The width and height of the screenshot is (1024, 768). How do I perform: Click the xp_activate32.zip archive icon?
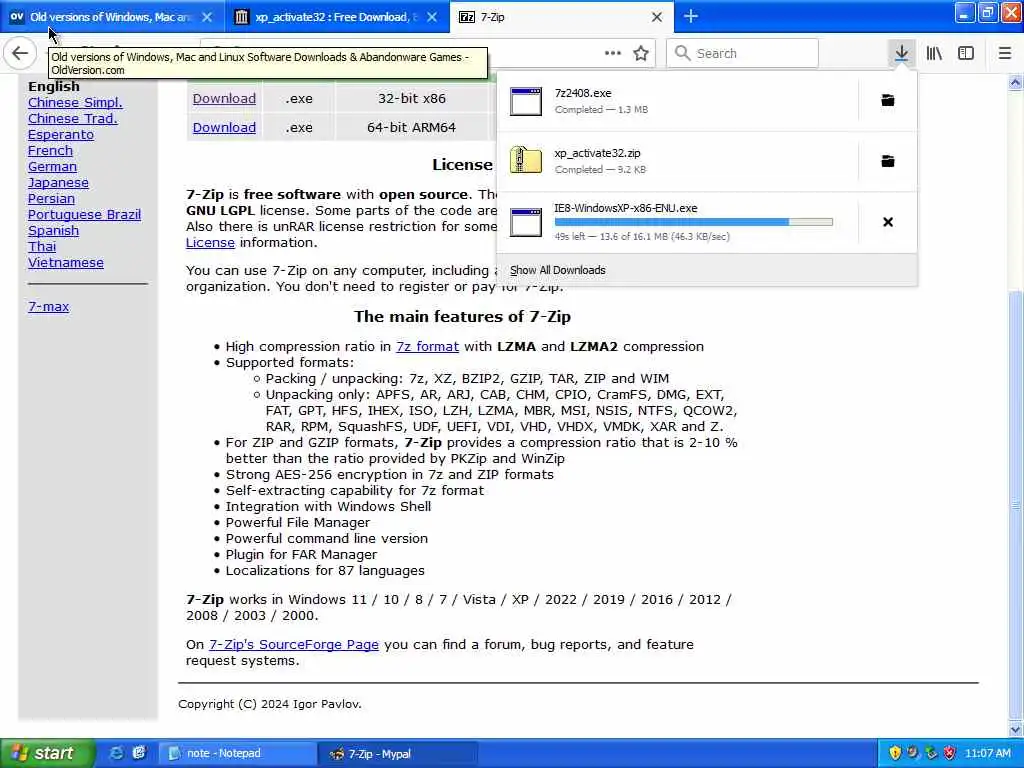pos(526,161)
